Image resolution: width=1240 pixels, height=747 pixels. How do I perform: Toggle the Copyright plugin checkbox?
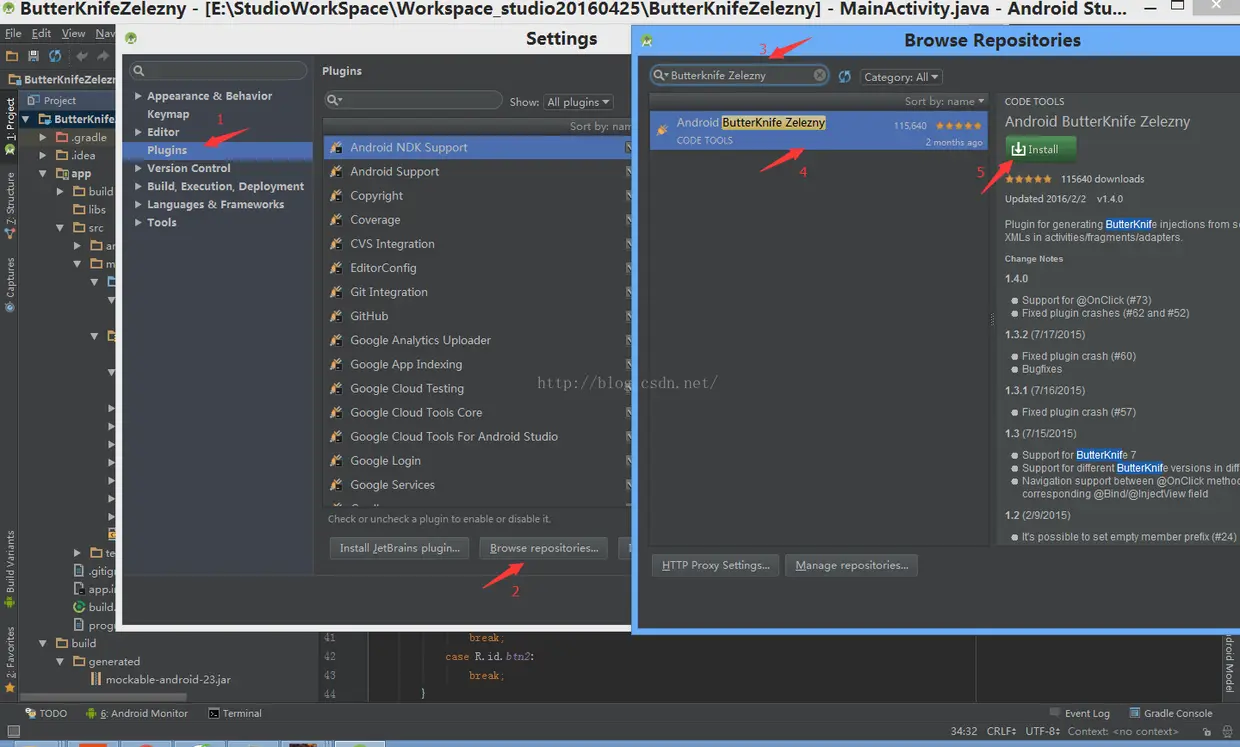(629, 196)
